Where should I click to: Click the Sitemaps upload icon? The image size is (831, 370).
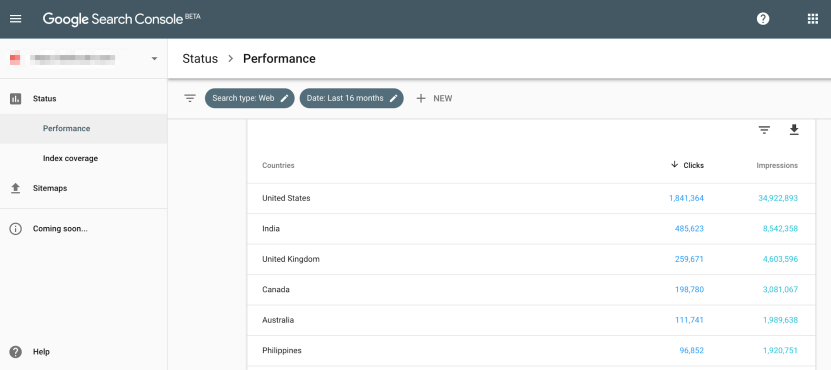15,188
